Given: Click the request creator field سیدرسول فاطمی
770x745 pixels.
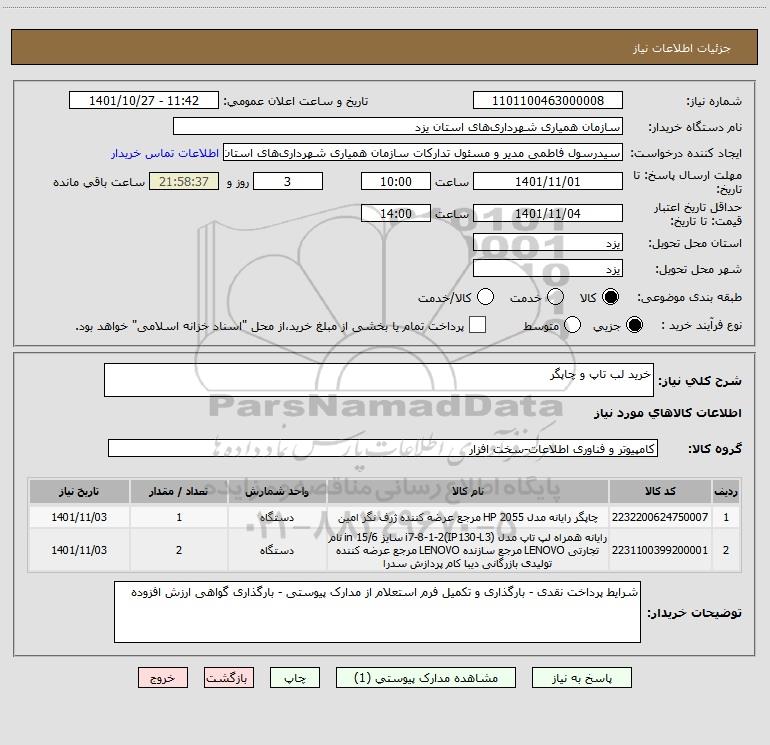Looking at the screenshot, I should click(x=423, y=153).
